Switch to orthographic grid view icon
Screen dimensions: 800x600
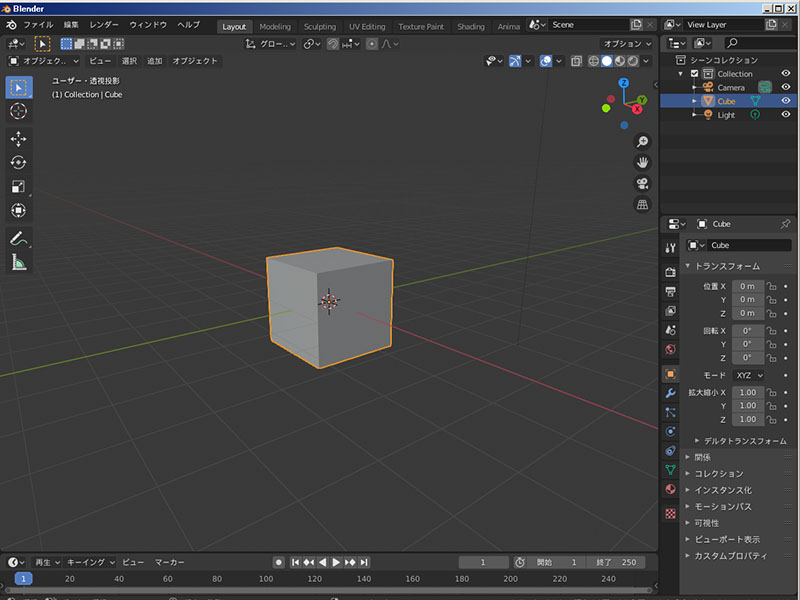click(643, 205)
